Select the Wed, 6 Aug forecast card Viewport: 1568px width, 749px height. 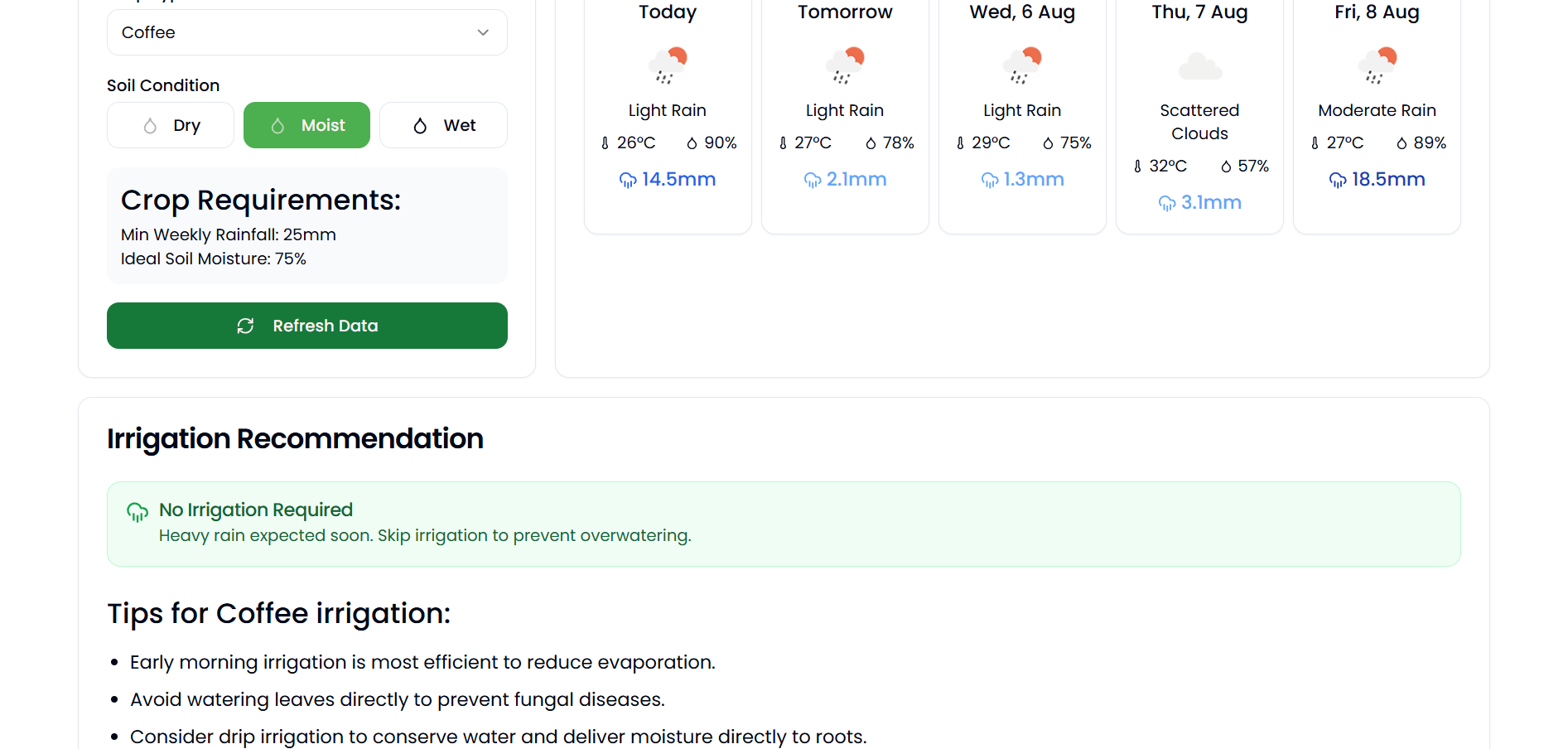tap(1022, 116)
